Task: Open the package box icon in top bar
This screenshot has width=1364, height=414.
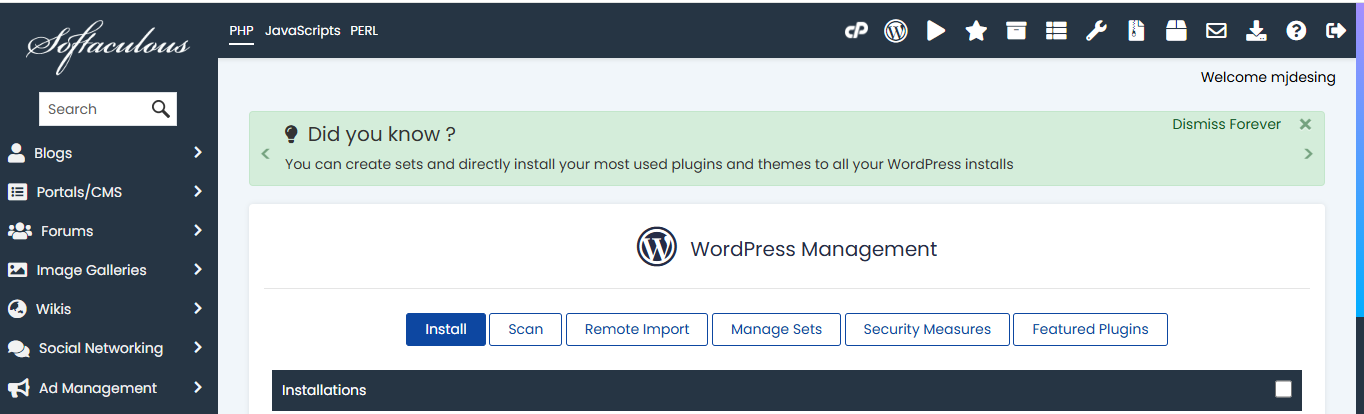Action: click(x=1176, y=31)
